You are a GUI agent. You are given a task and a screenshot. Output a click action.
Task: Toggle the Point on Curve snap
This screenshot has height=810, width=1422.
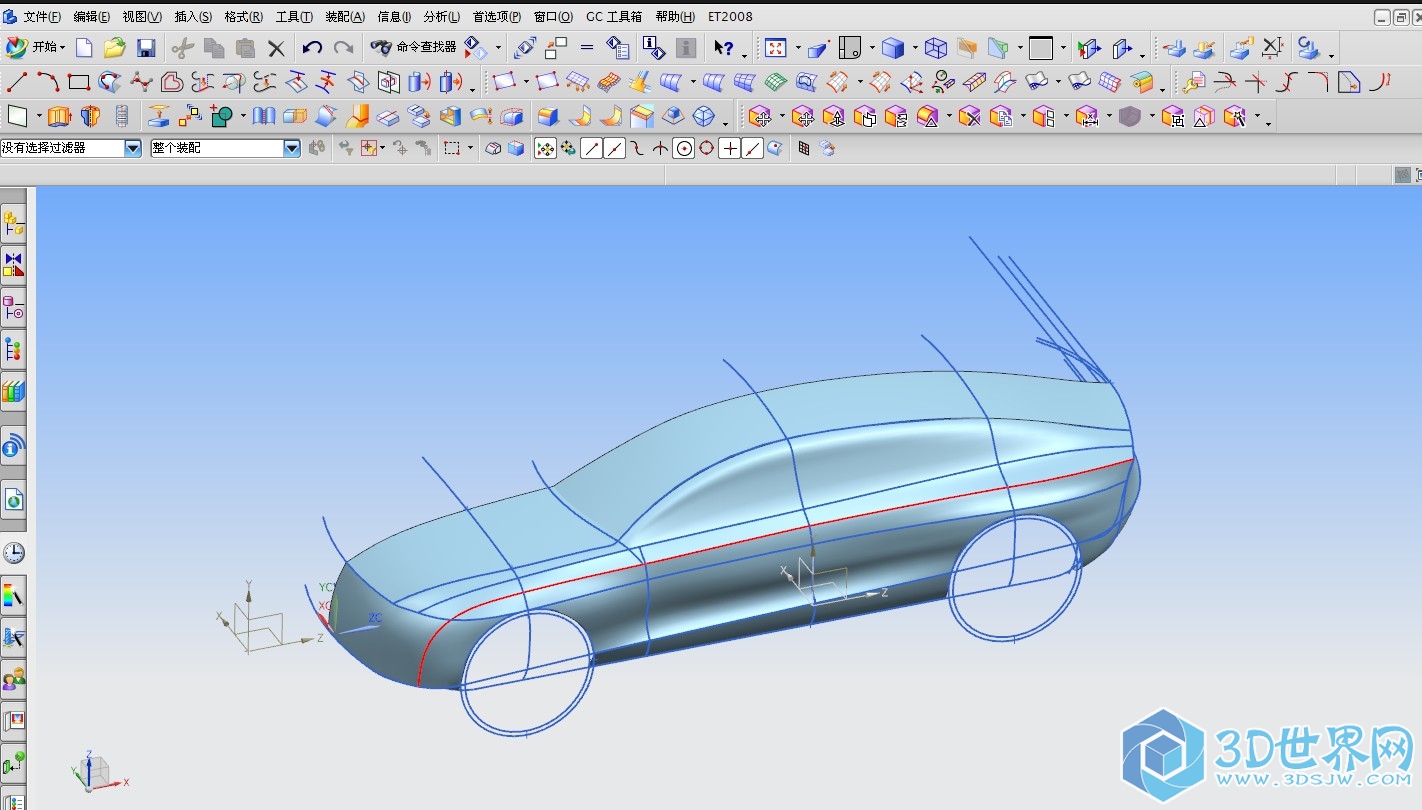tap(753, 149)
